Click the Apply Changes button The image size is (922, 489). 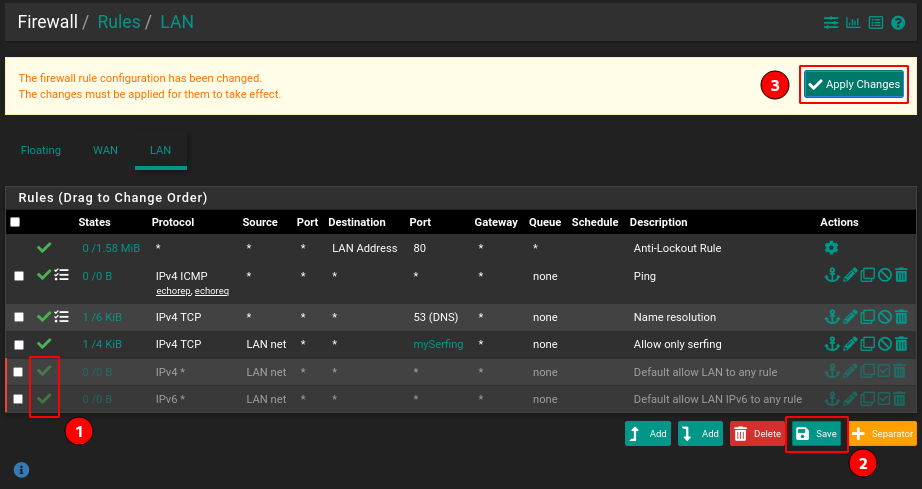pos(854,84)
